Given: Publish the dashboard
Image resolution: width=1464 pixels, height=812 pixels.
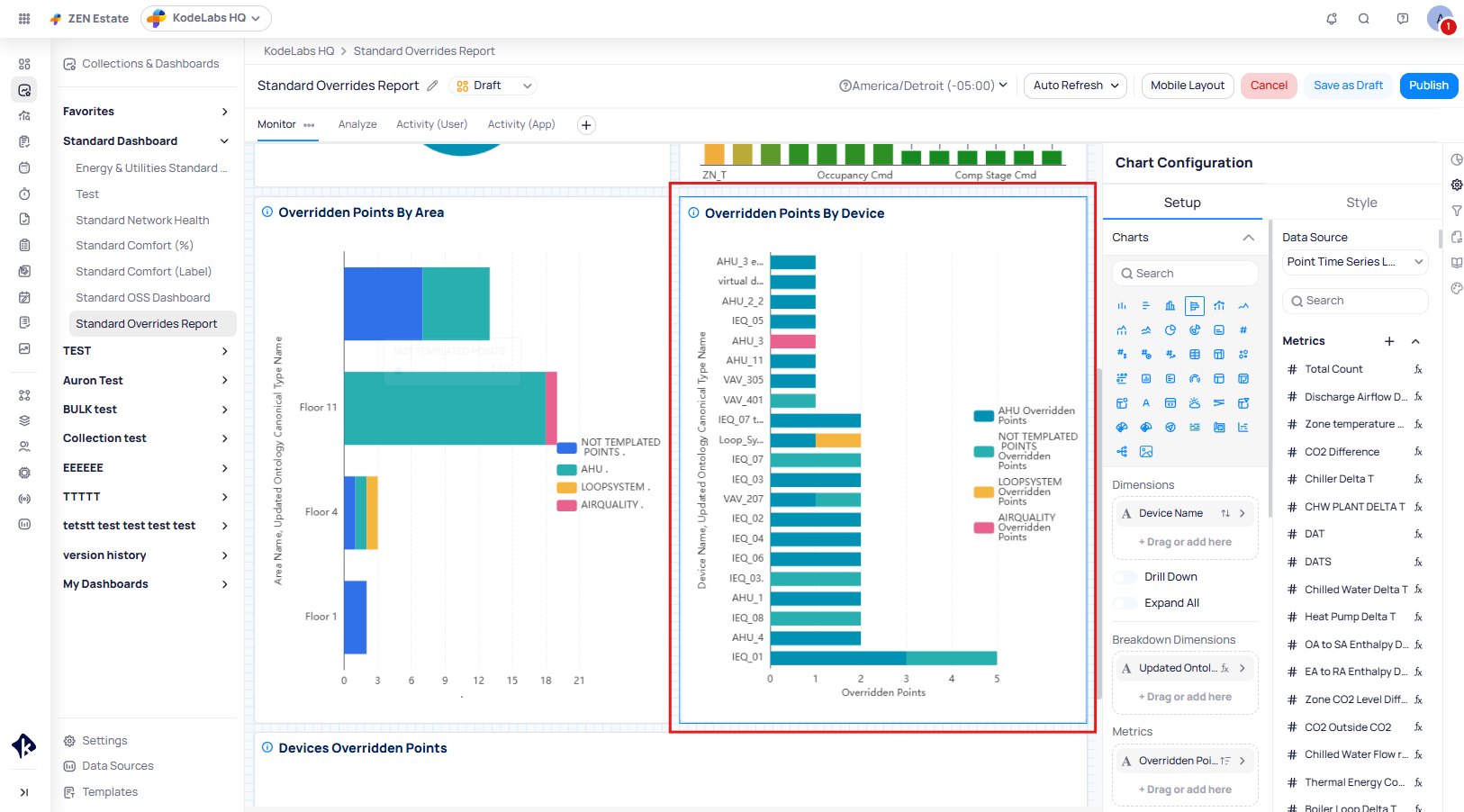Looking at the screenshot, I should [1428, 86].
